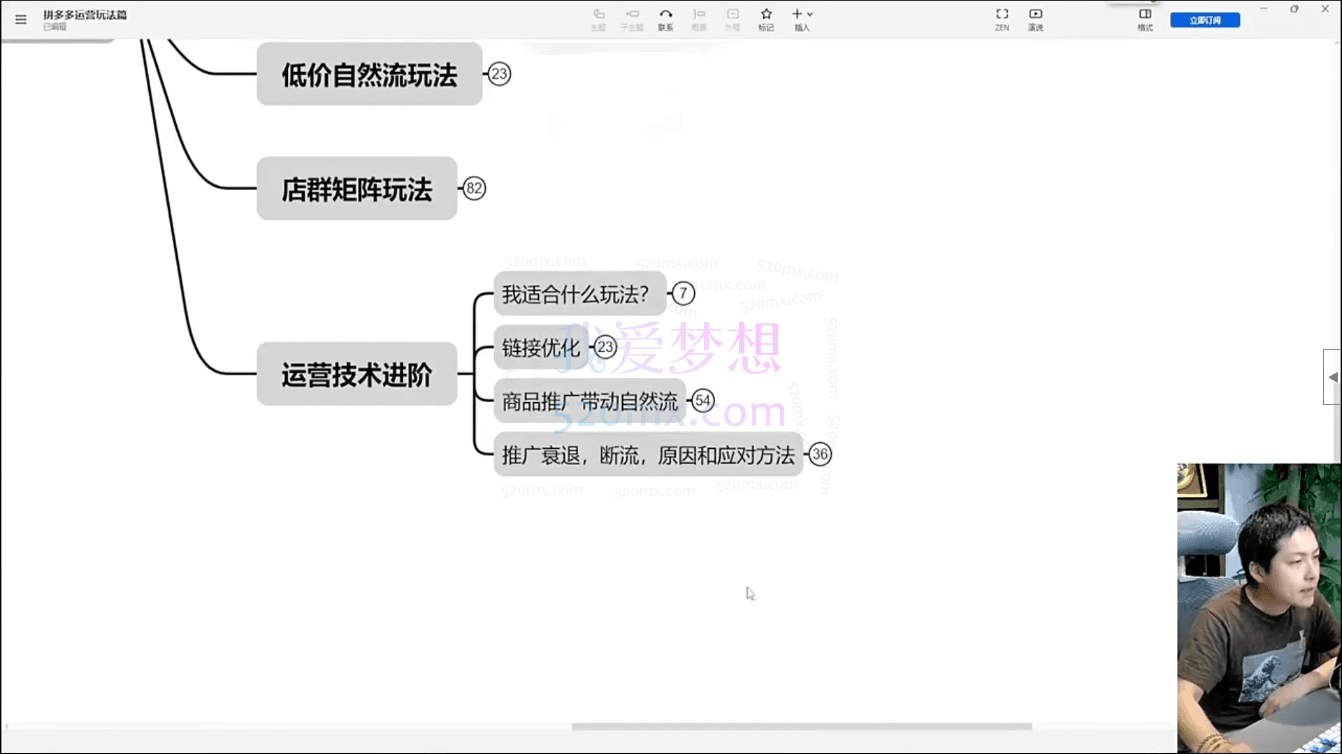Select the 运营技术进阶 topic
The height and width of the screenshot is (754, 1342).
[x=357, y=374]
